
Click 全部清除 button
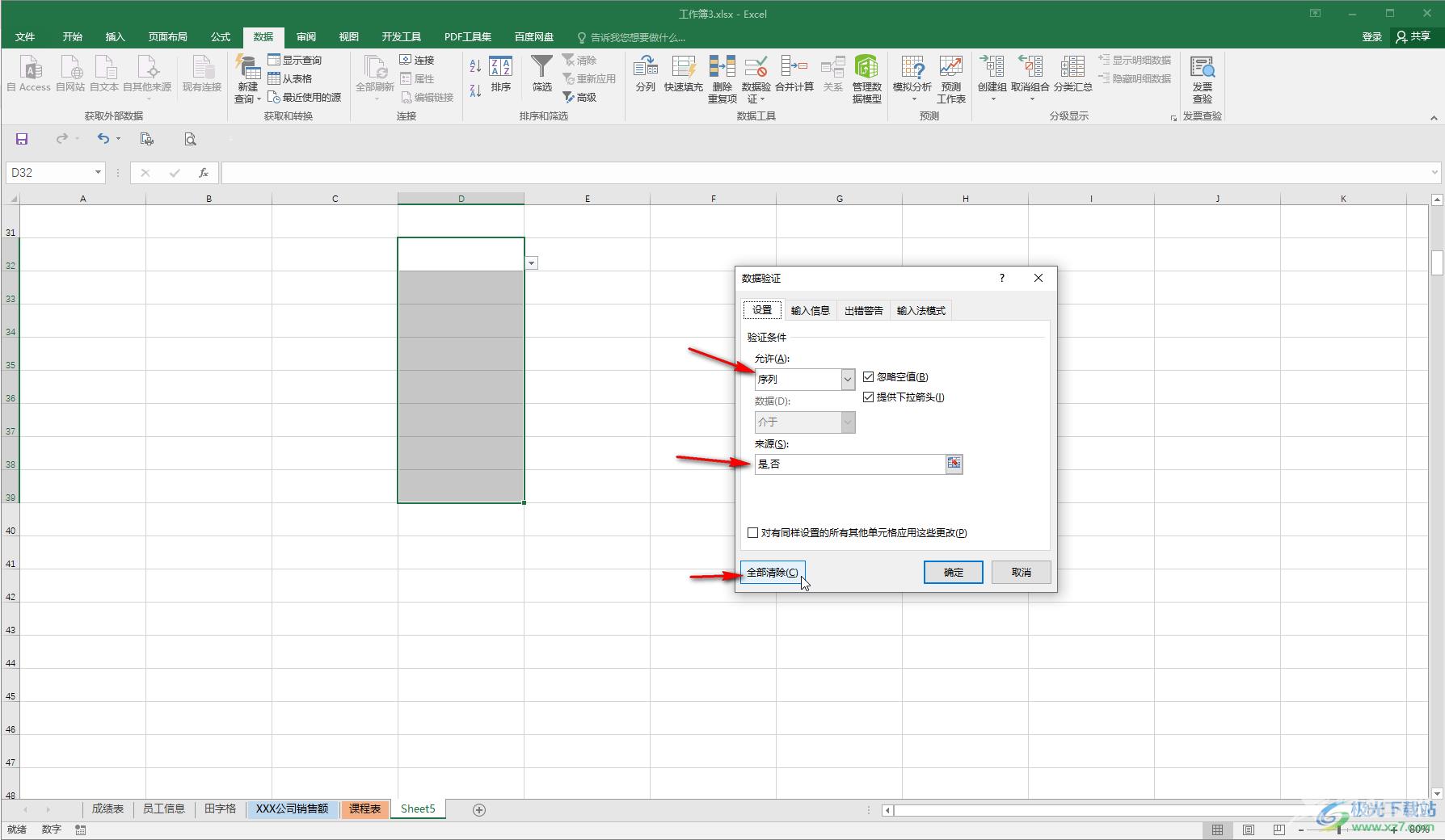coord(772,572)
